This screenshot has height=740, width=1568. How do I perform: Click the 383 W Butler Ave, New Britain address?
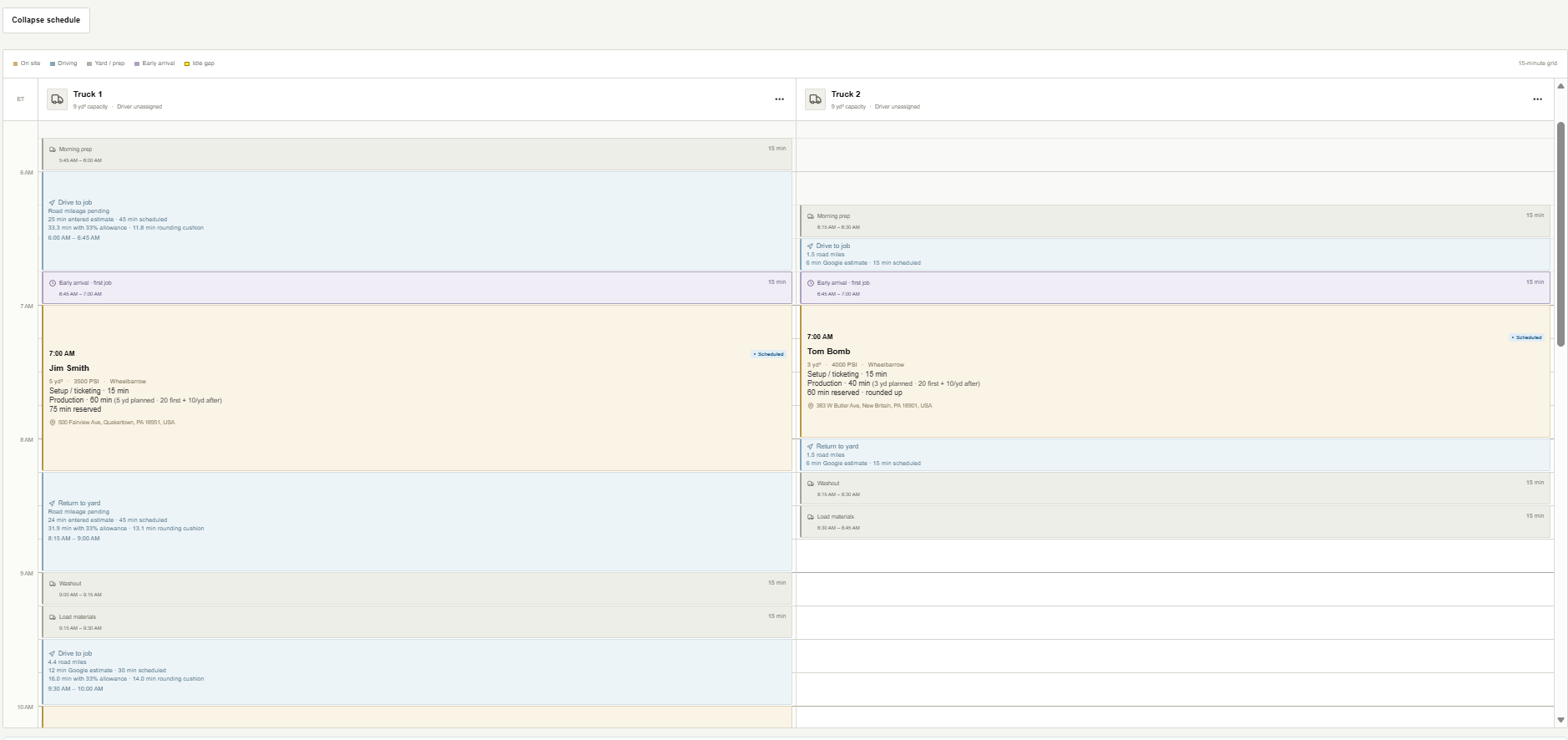874,406
